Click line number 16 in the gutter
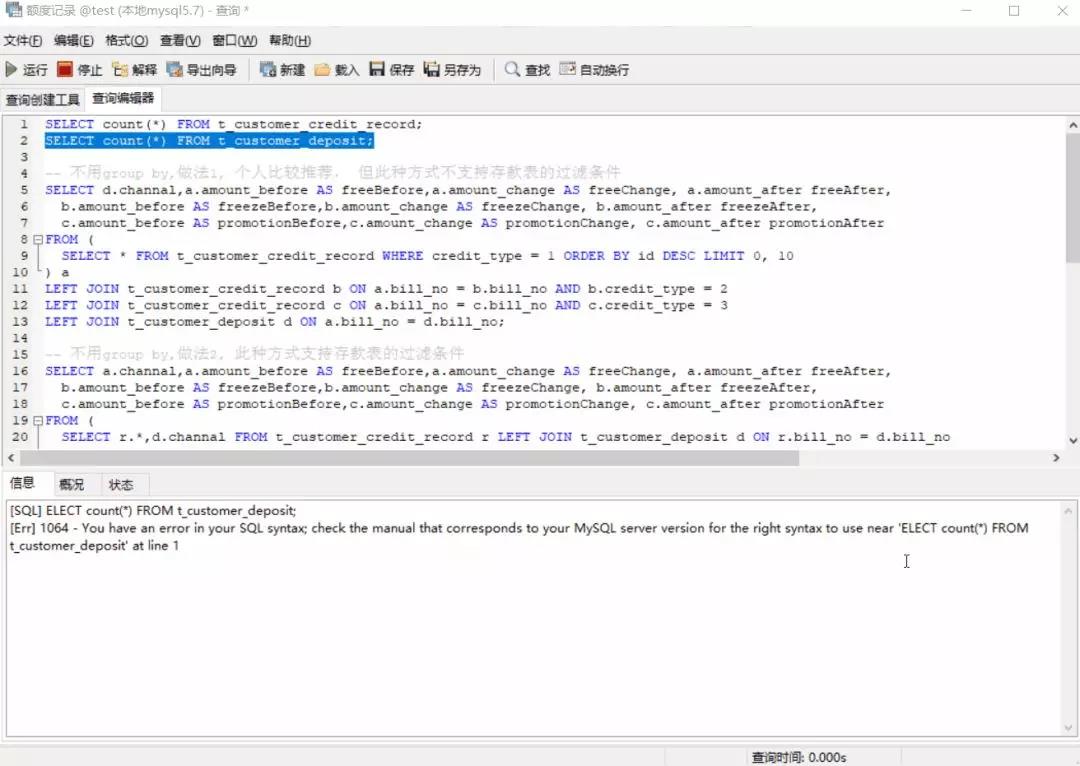 click(20, 371)
